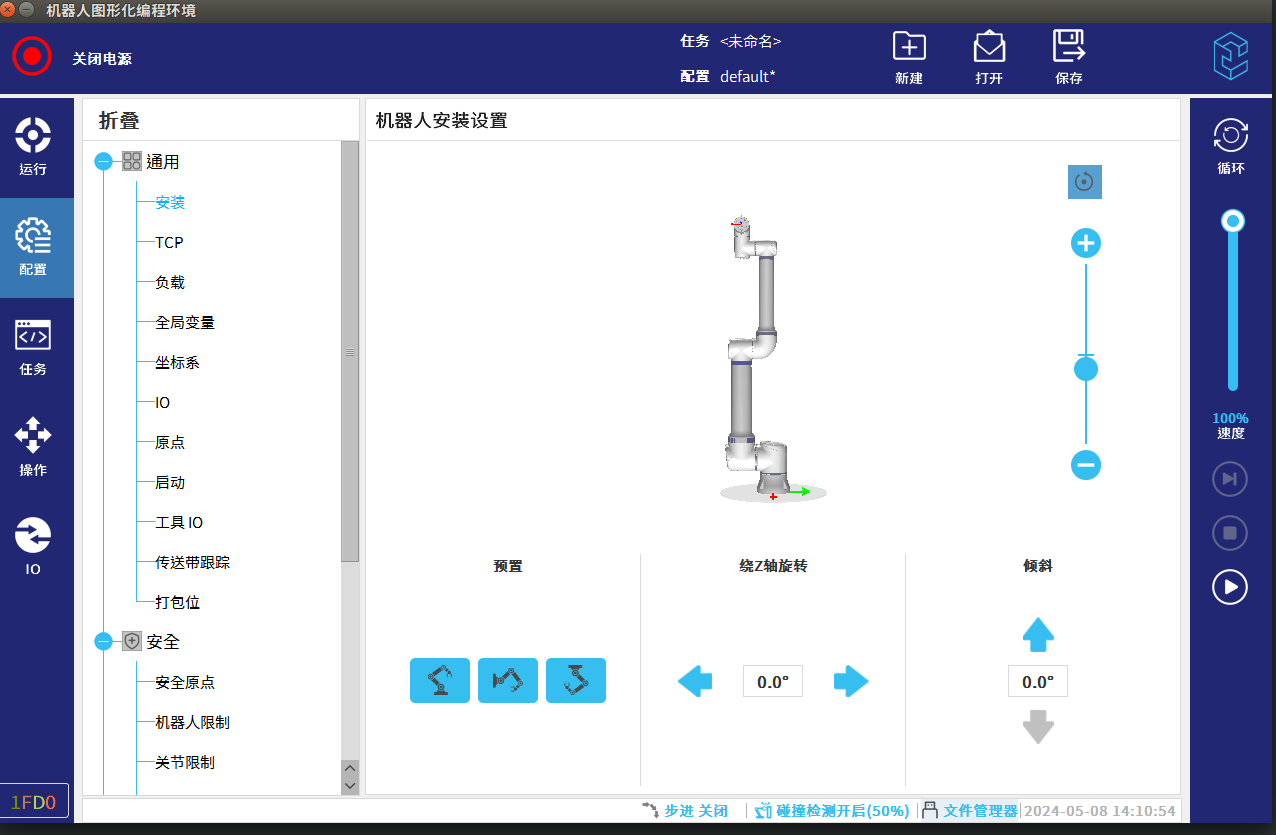Viewport: 1276px width, 835px height.
Task: Open 文件管理器 file manager
Action: [x=970, y=811]
